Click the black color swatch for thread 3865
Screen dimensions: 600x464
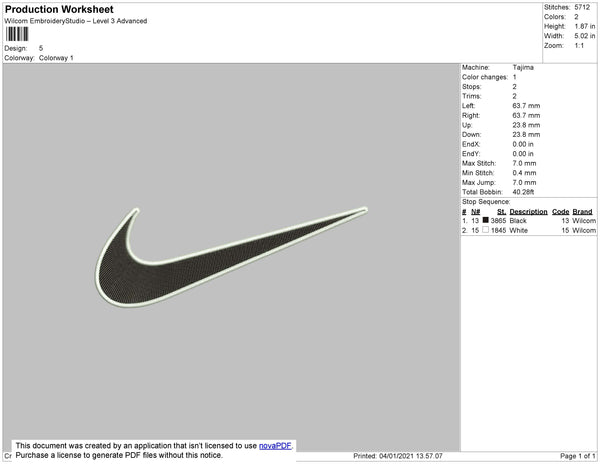[x=486, y=220]
